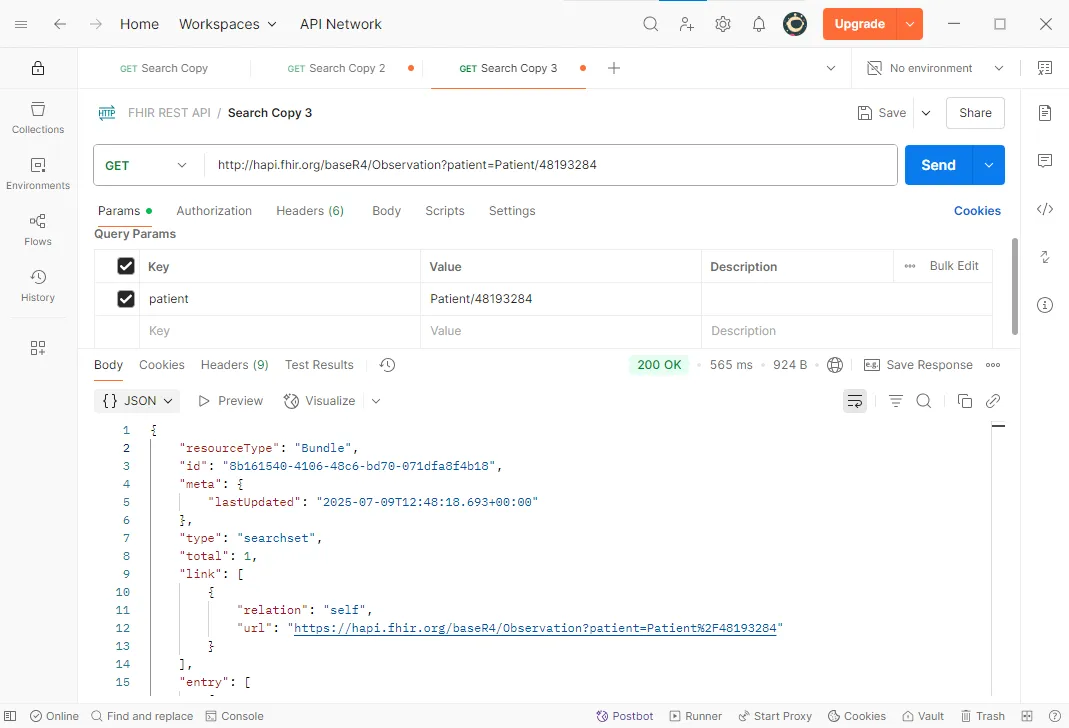The image size is (1069, 728).
Task: Open notifications bell icon
Action: pos(759,24)
